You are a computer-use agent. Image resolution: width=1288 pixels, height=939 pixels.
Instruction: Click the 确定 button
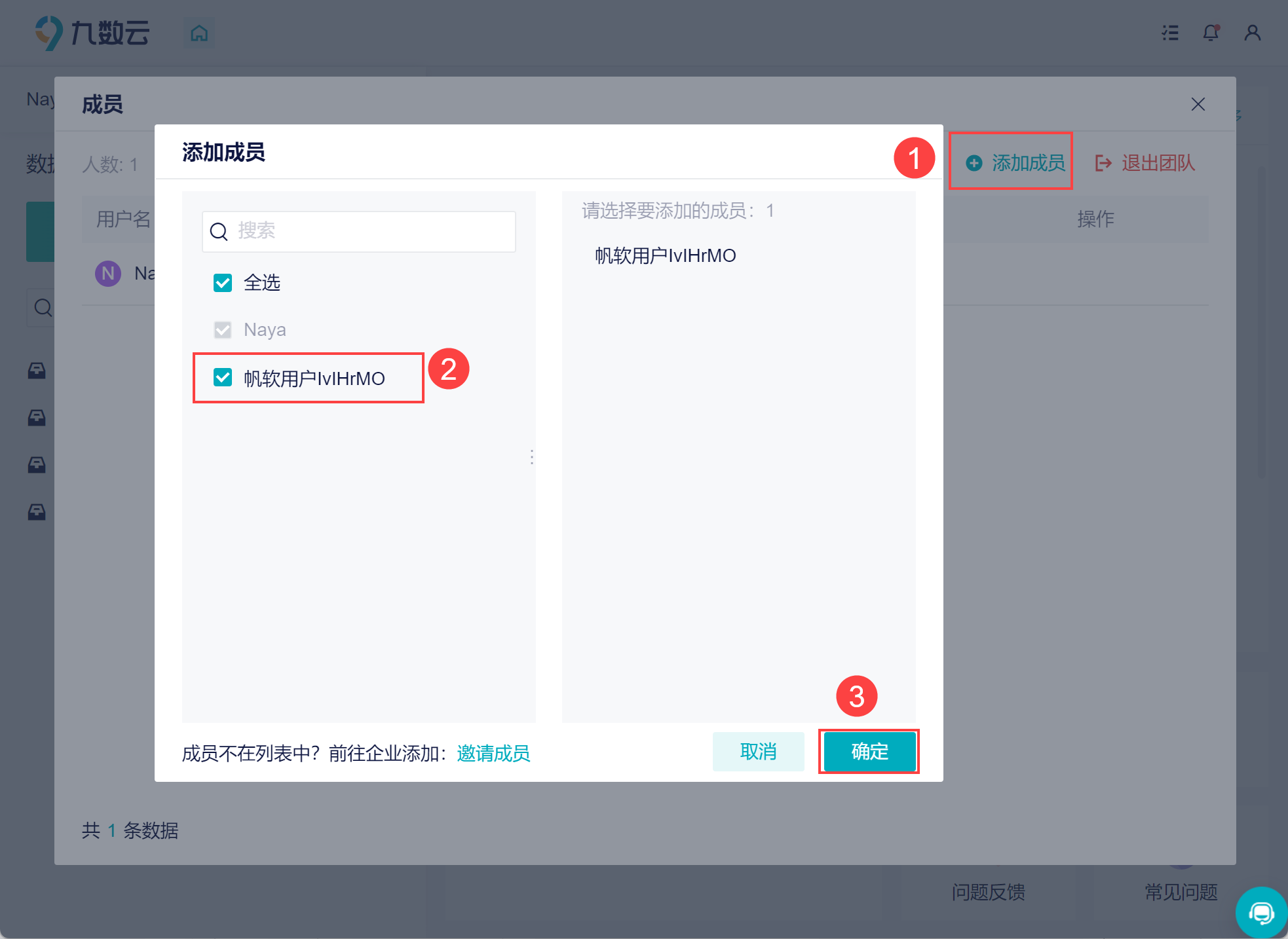click(x=869, y=751)
